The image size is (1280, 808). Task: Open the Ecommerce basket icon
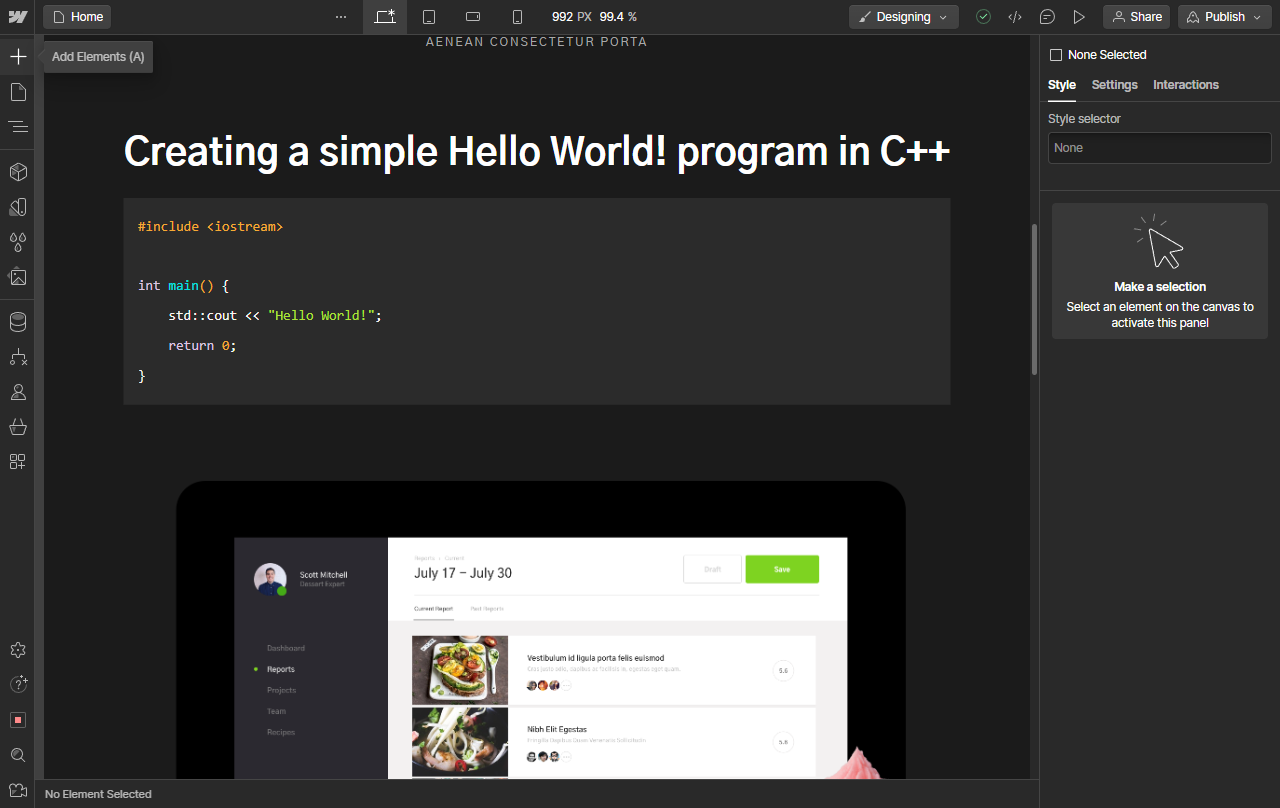18,427
